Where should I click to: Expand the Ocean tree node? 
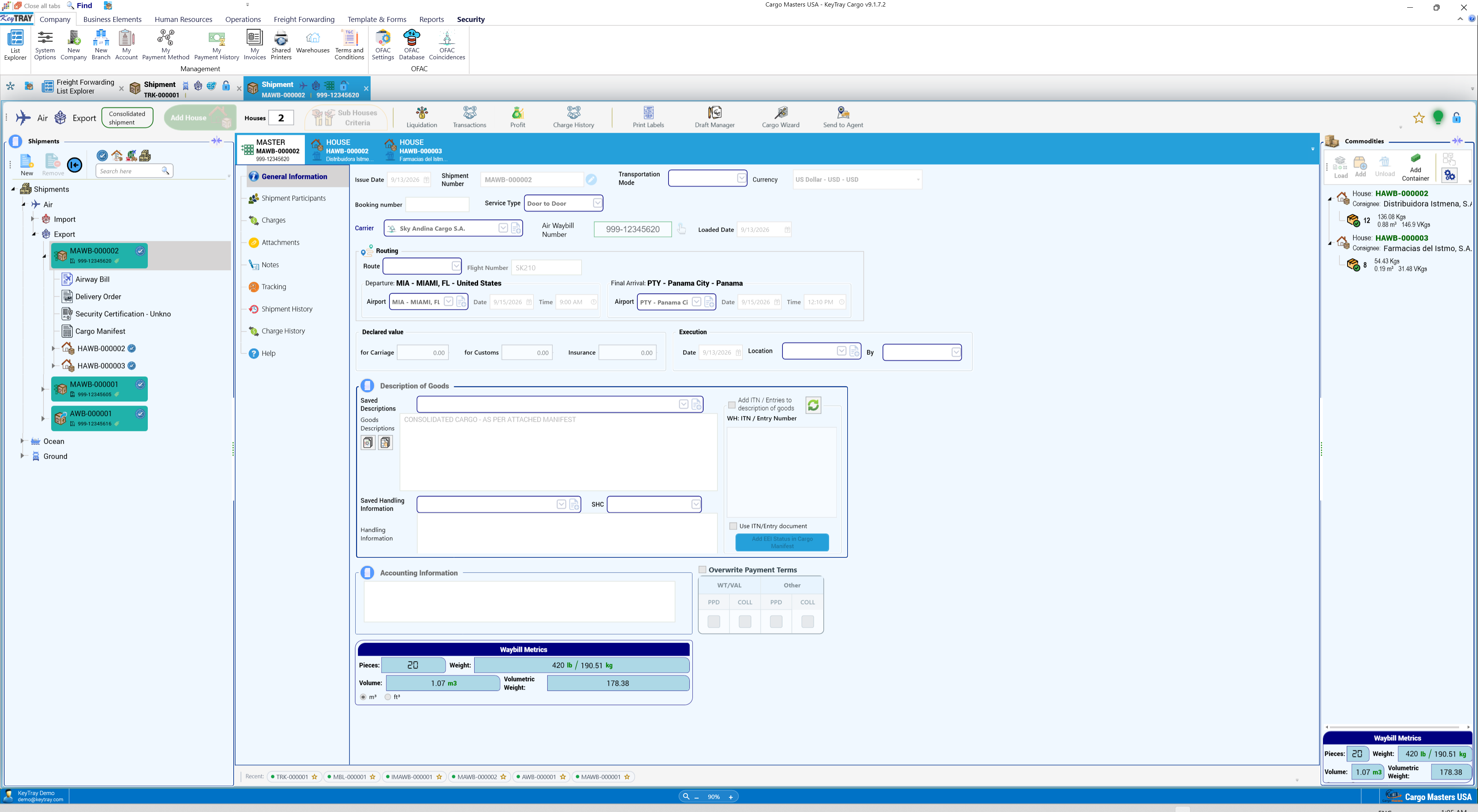coord(22,441)
